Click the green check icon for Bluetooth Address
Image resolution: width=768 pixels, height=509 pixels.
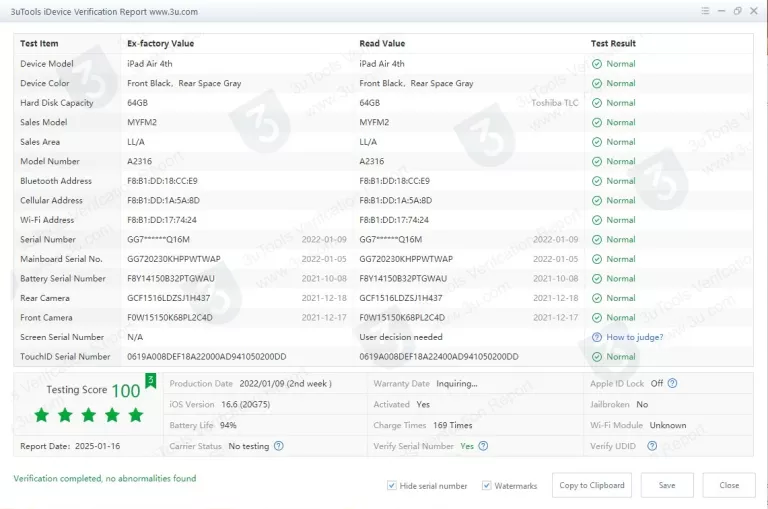597,181
